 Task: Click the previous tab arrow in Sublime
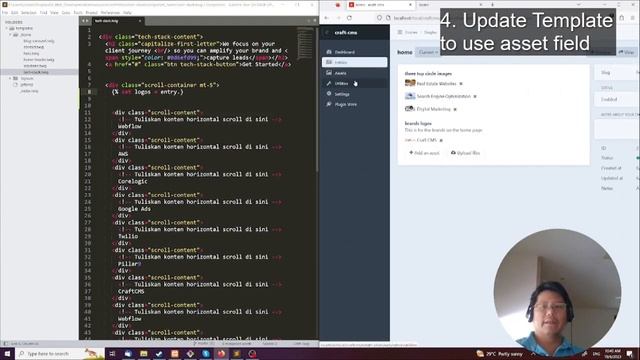tap(83, 21)
